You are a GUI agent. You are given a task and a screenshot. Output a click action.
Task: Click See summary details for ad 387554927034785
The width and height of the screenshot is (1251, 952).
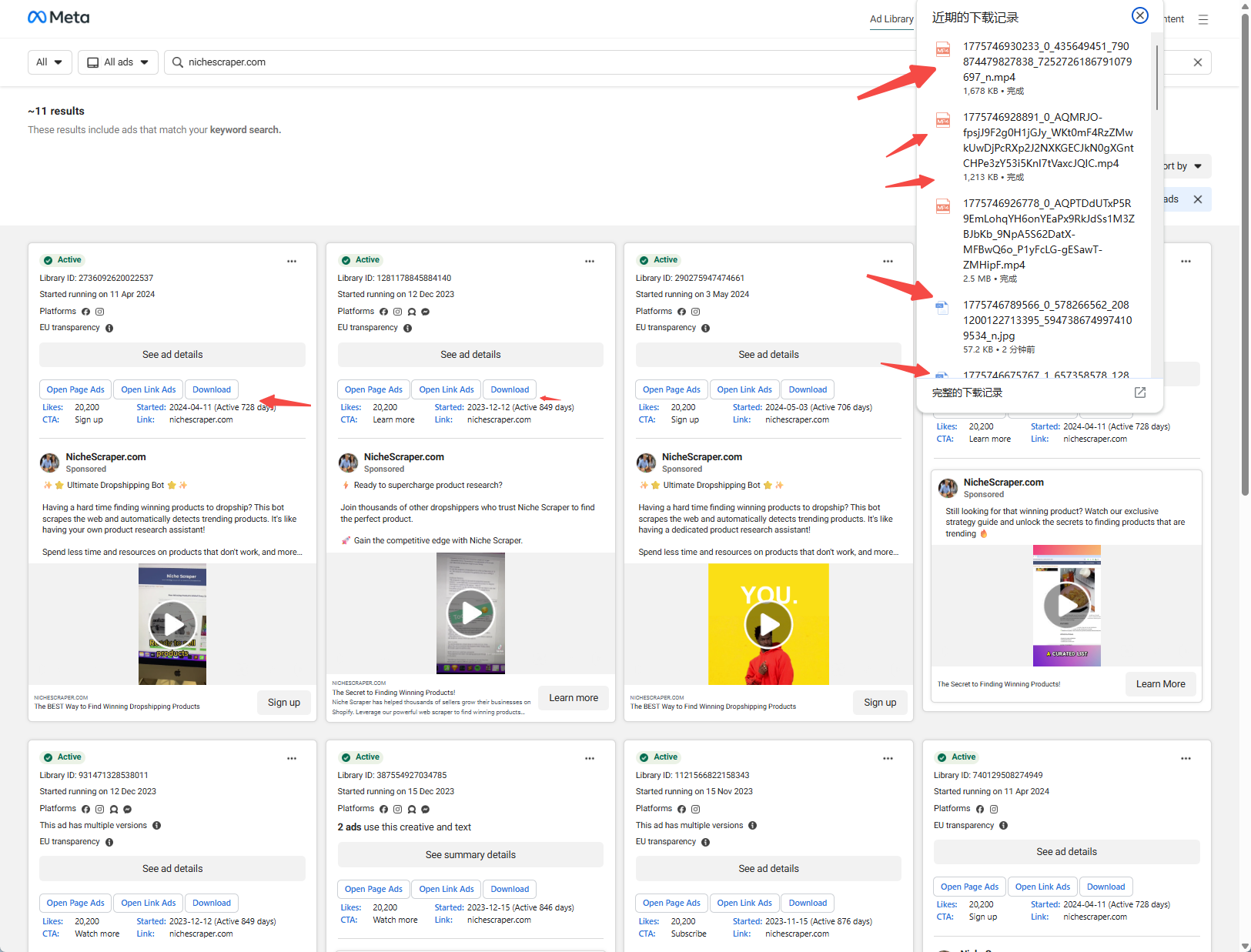[x=470, y=855]
